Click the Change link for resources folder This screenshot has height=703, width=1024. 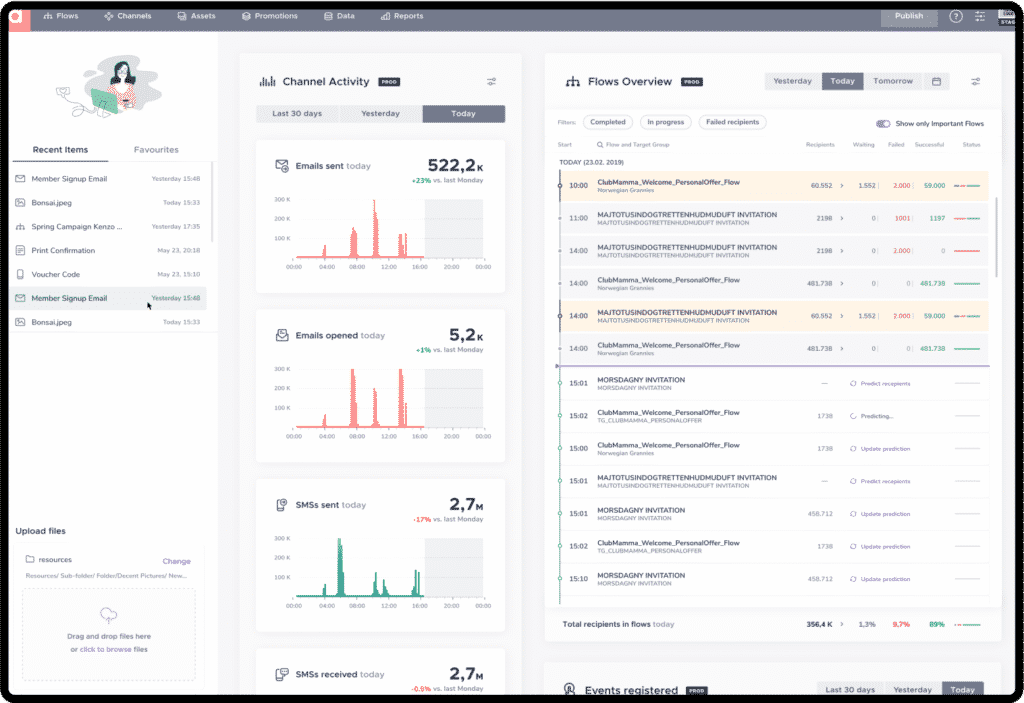176,561
